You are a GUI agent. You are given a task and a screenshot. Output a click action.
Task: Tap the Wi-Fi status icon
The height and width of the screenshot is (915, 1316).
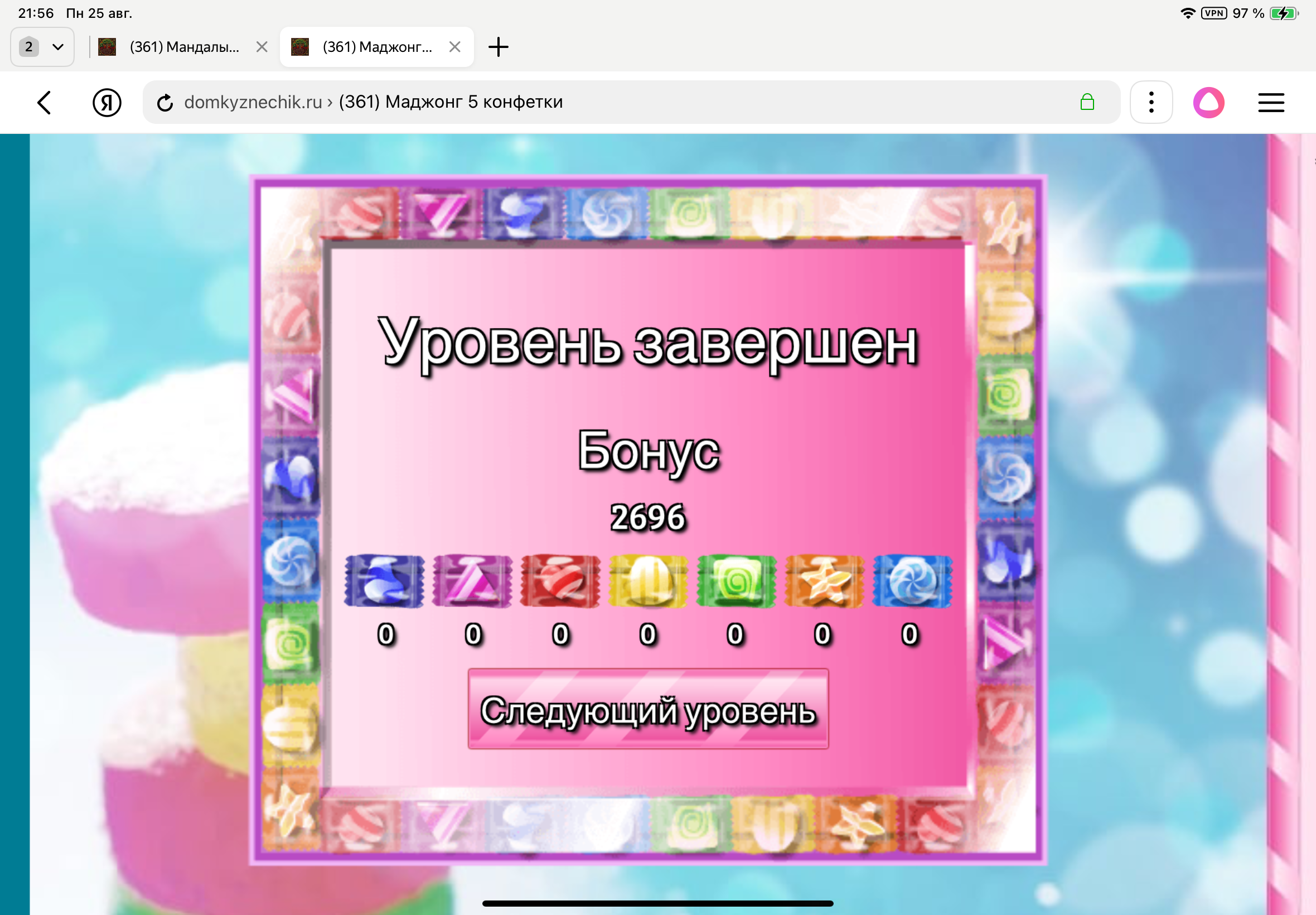(1188, 13)
